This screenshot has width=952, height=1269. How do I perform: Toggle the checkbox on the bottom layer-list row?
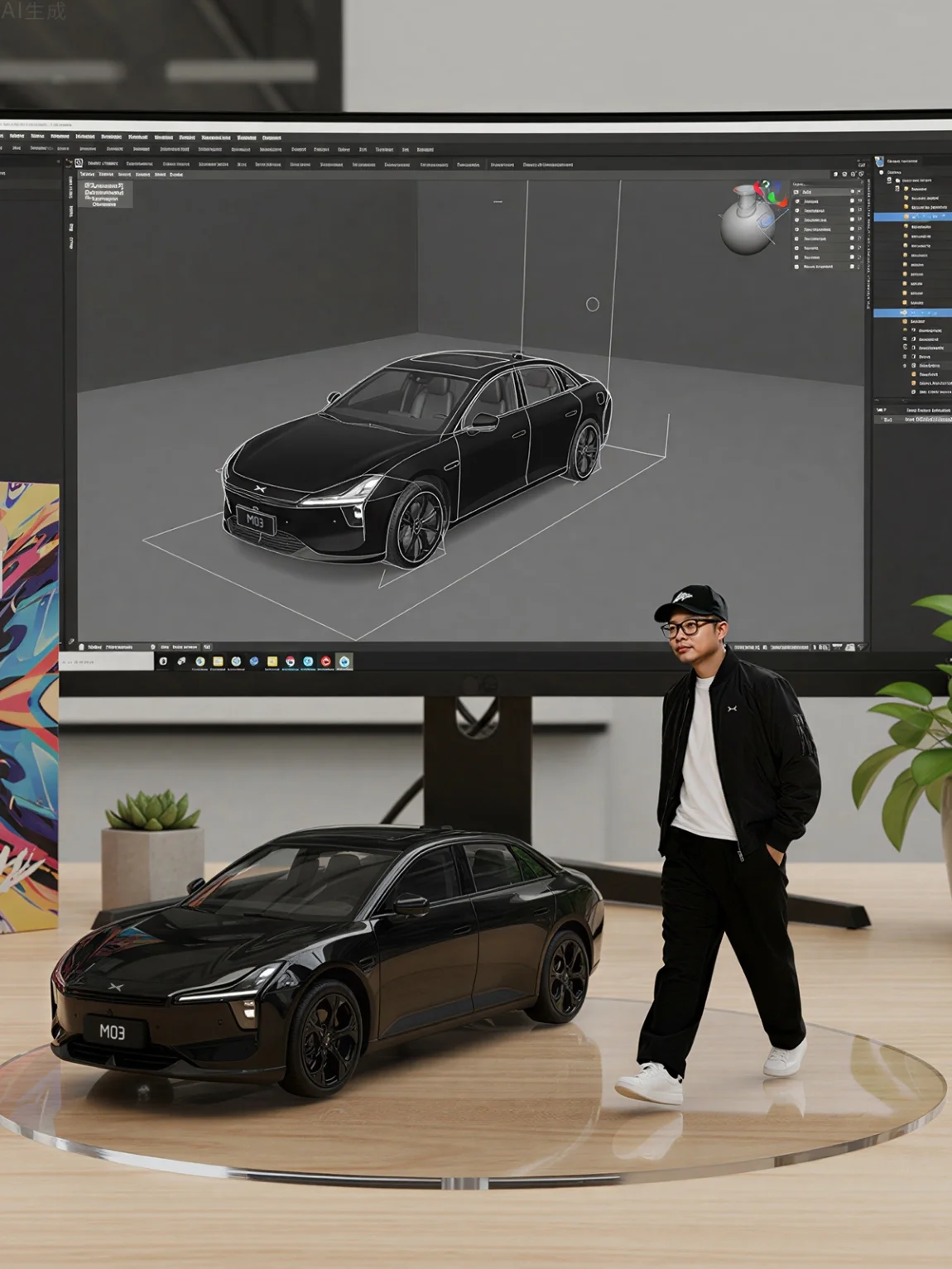pos(852,267)
